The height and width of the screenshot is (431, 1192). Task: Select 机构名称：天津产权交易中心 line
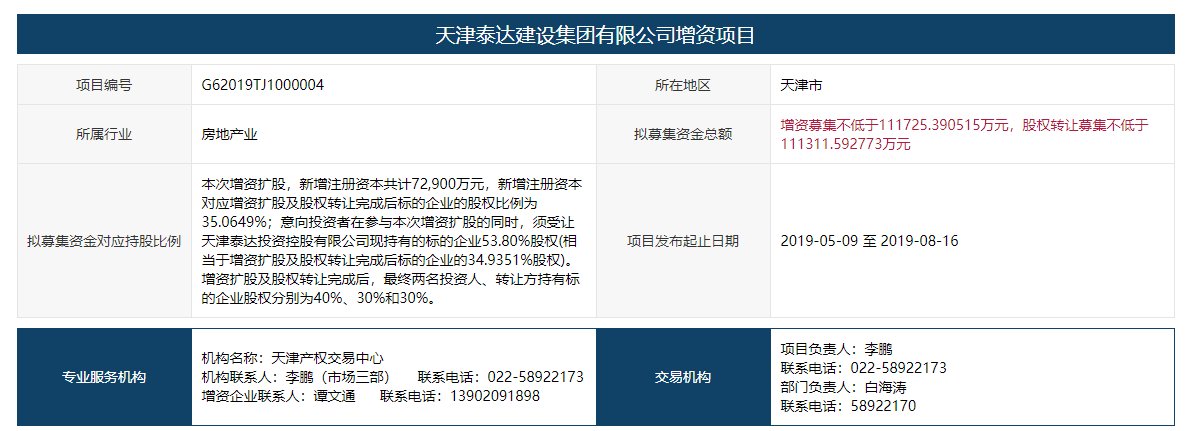[293, 358]
